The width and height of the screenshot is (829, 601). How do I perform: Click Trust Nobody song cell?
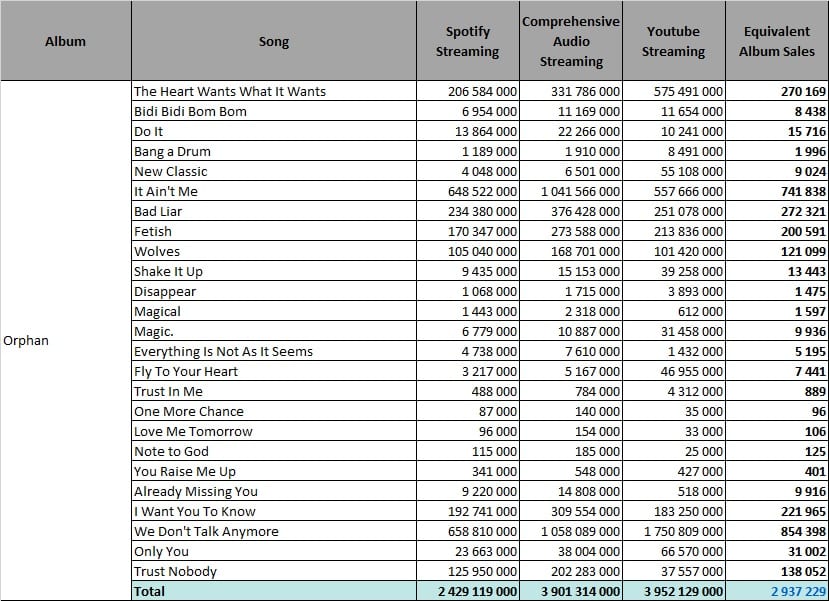(274, 571)
